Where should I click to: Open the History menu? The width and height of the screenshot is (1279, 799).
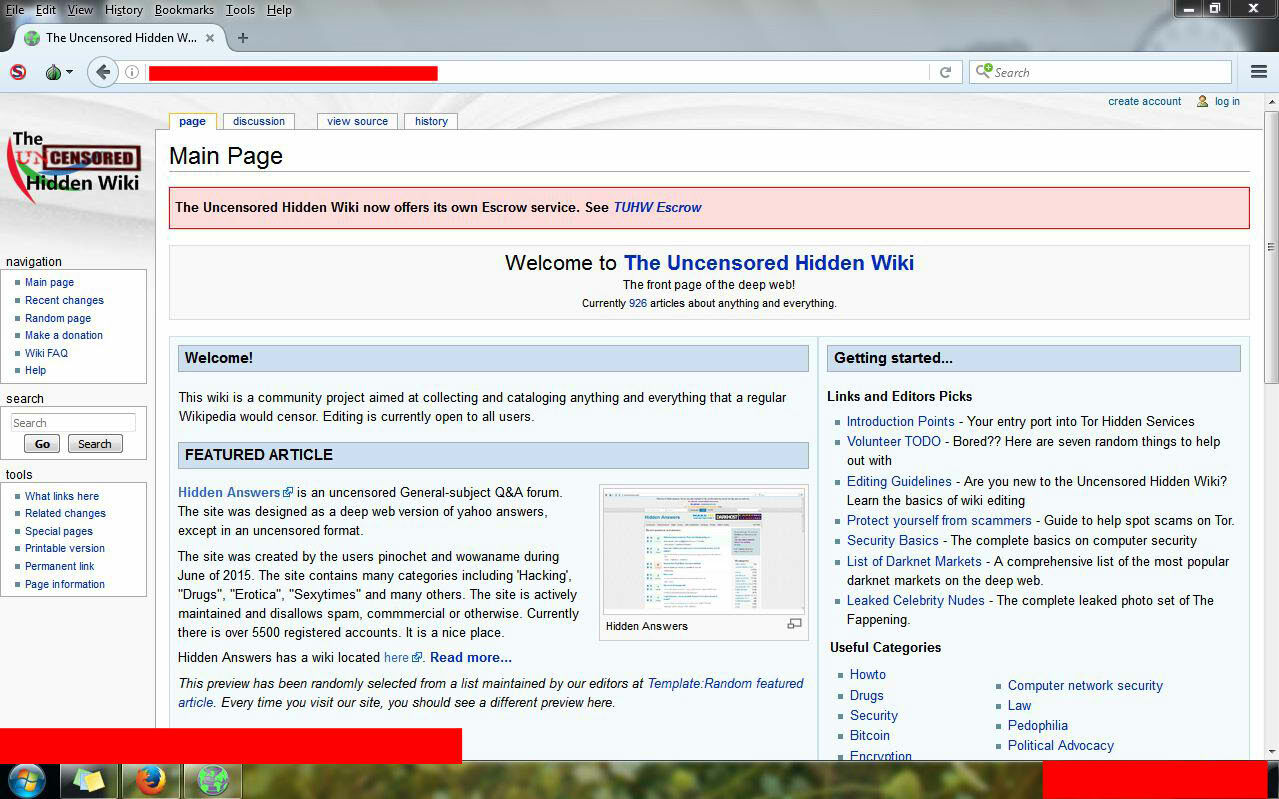point(124,10)
